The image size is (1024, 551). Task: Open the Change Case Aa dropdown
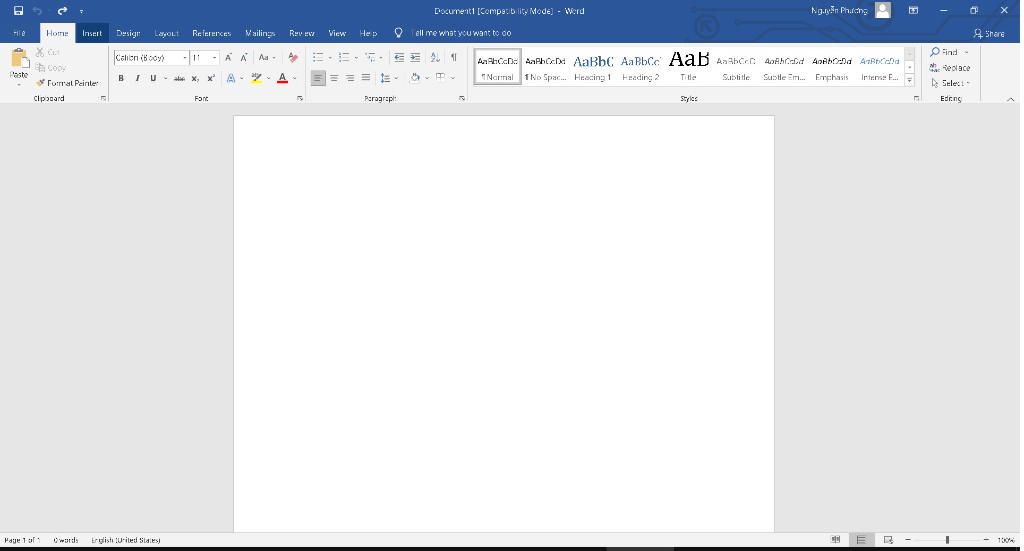(266, 57)
